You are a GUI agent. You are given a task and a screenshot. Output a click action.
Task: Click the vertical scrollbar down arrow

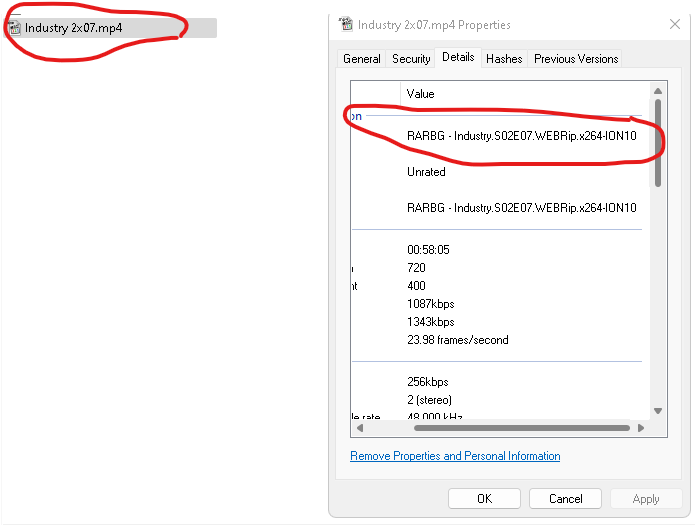pos(658,411)
